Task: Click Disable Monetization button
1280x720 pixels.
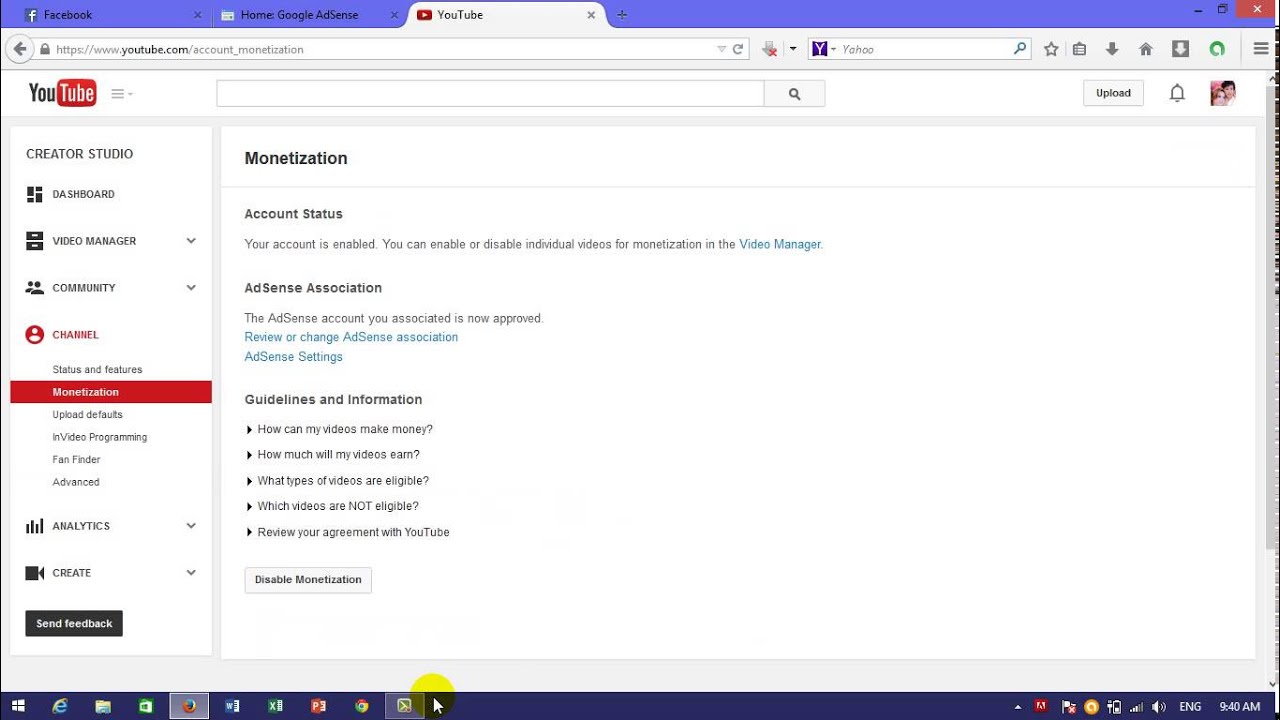Action: point(308,580)
